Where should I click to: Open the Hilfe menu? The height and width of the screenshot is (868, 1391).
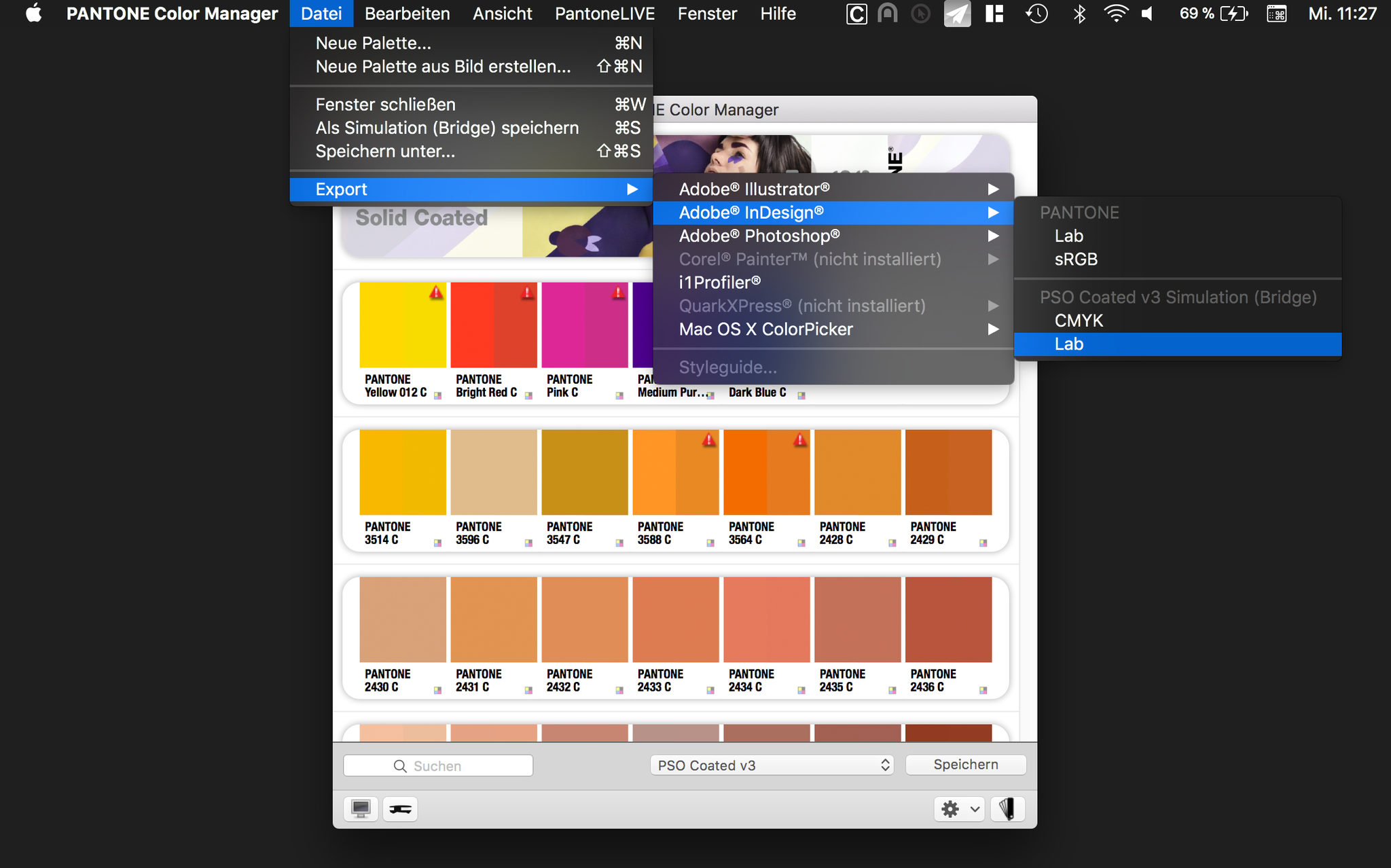[x=778, y=14]
